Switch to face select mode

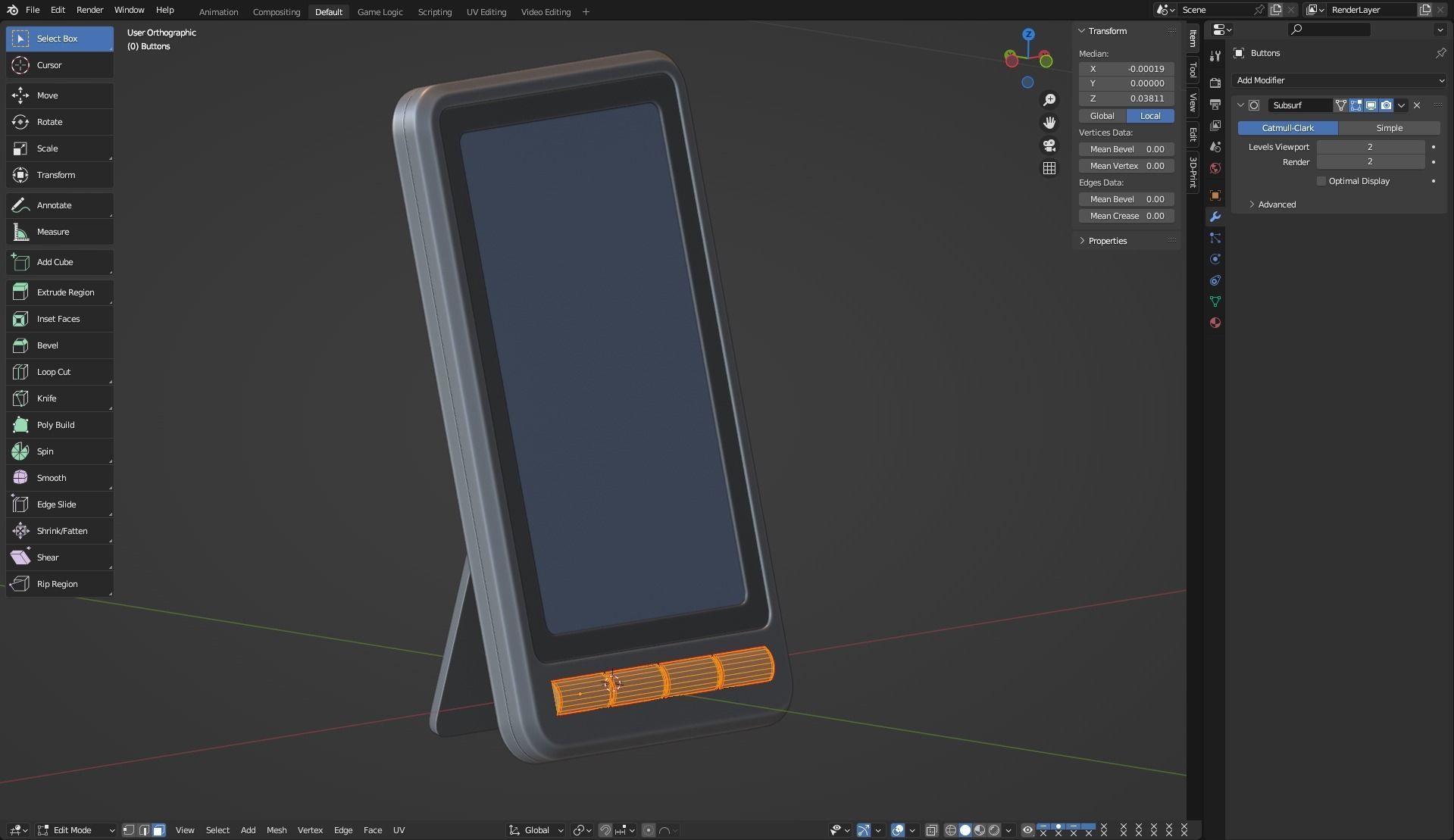pos(158,830)
